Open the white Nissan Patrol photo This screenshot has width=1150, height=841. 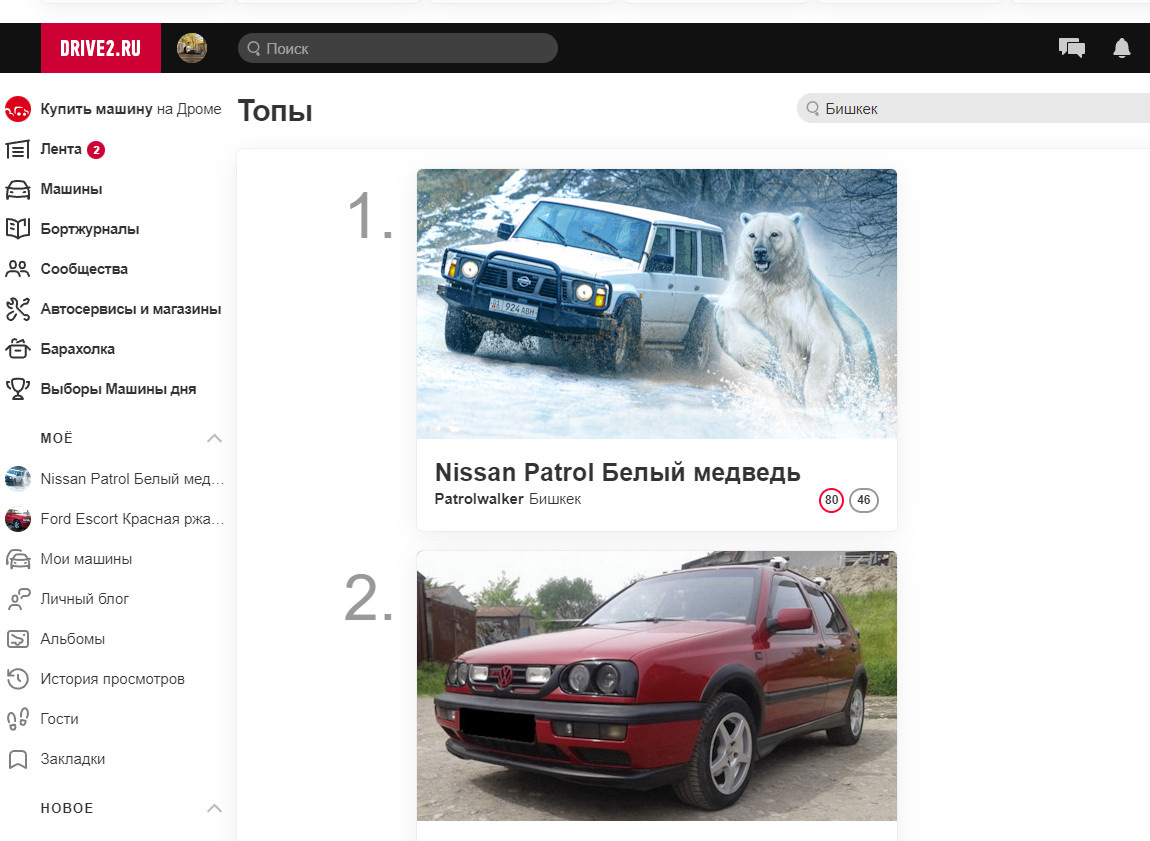(656, 304)
